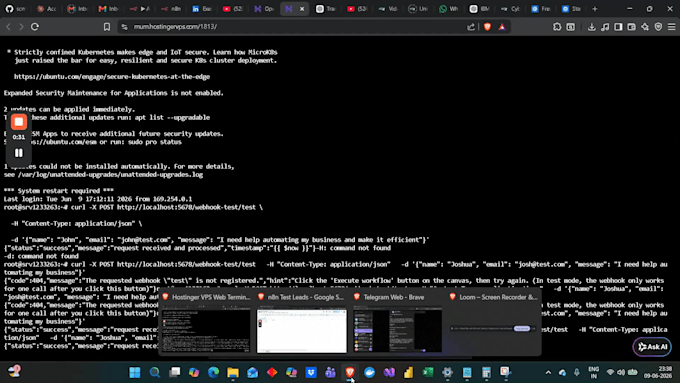Open Microsoft Edge from taskbar
Screen dimensions: 680x383
click(x=213, y=372)
